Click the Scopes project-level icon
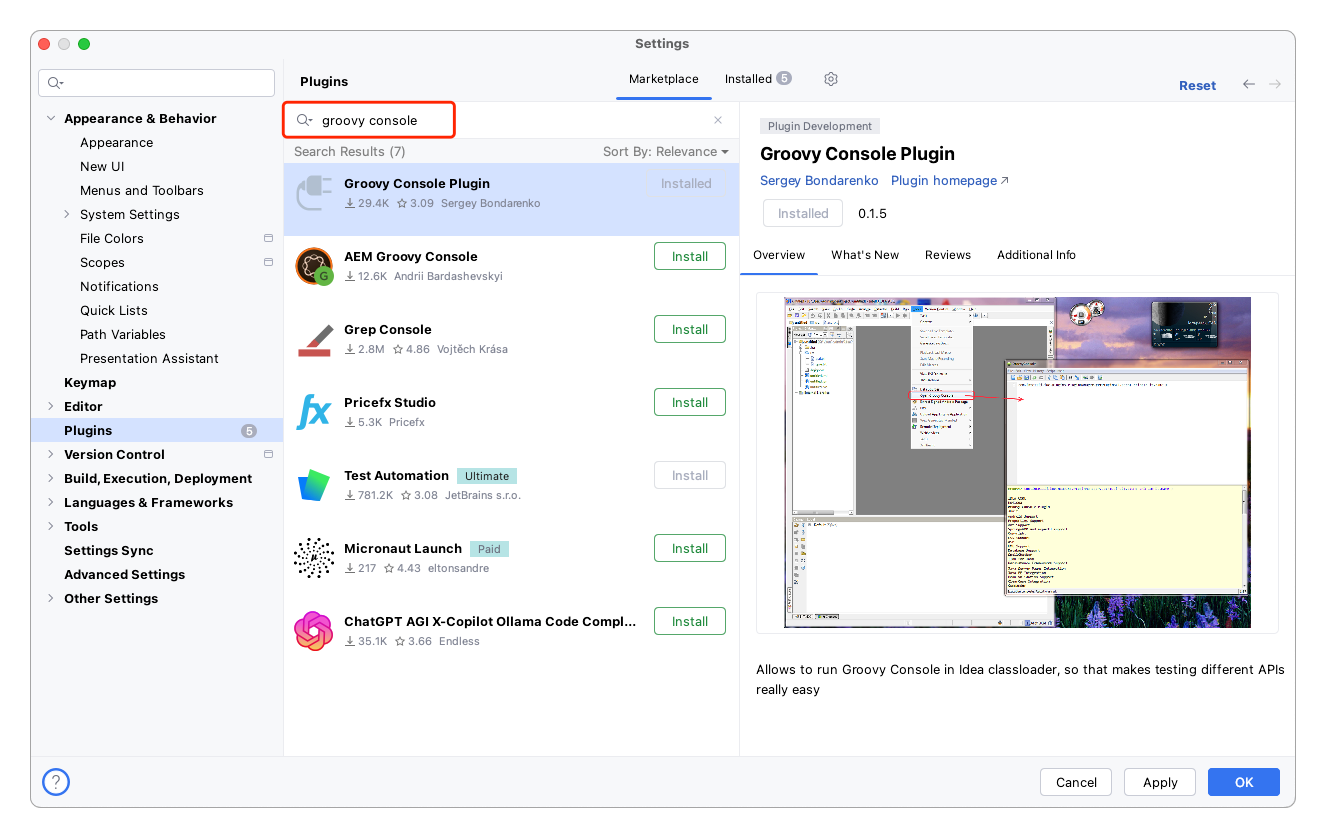This screenshot has width=1326, height=838. (x=268, y=262)
